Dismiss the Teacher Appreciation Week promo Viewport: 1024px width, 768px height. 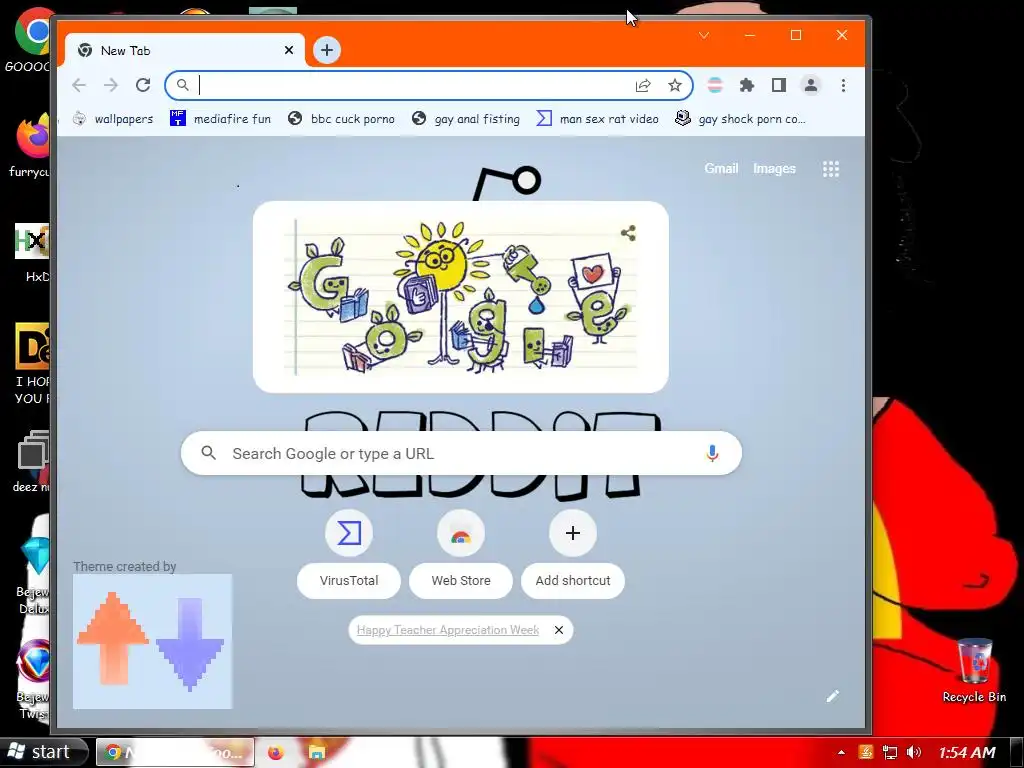pyautogui.click(x=558, y=630)
